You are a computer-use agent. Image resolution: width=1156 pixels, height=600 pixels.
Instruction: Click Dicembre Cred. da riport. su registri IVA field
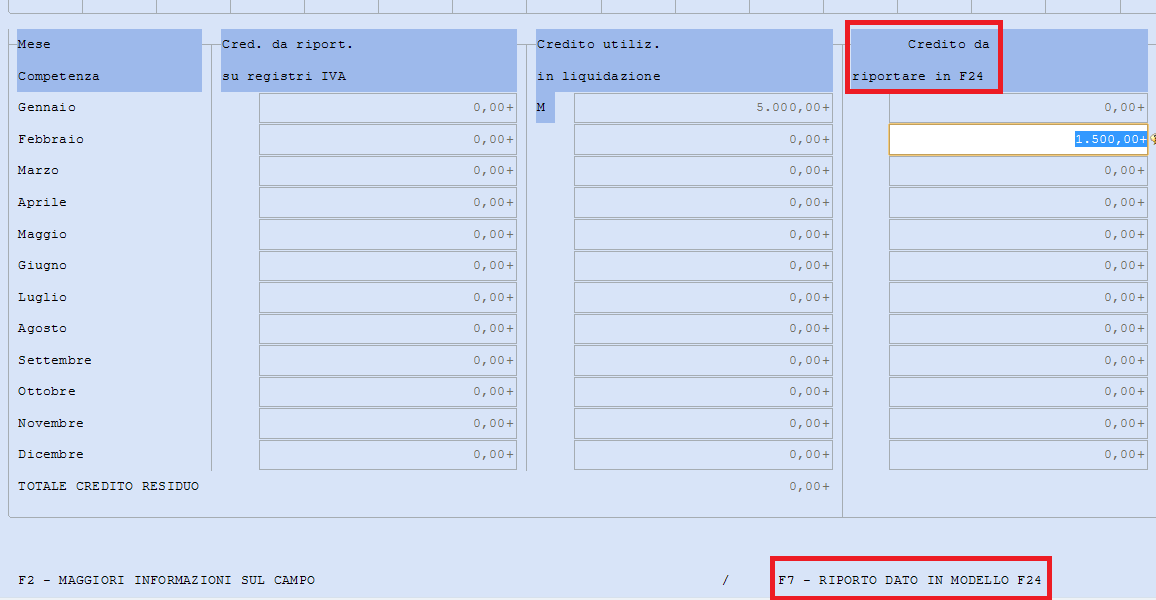pyautogui.click(x=388, y=455)
